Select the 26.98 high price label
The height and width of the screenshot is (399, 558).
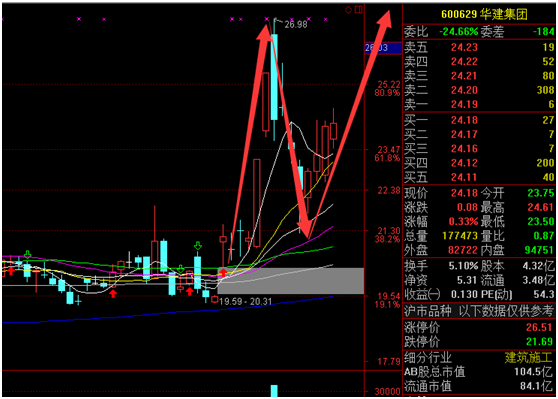(x=296, y=25)
